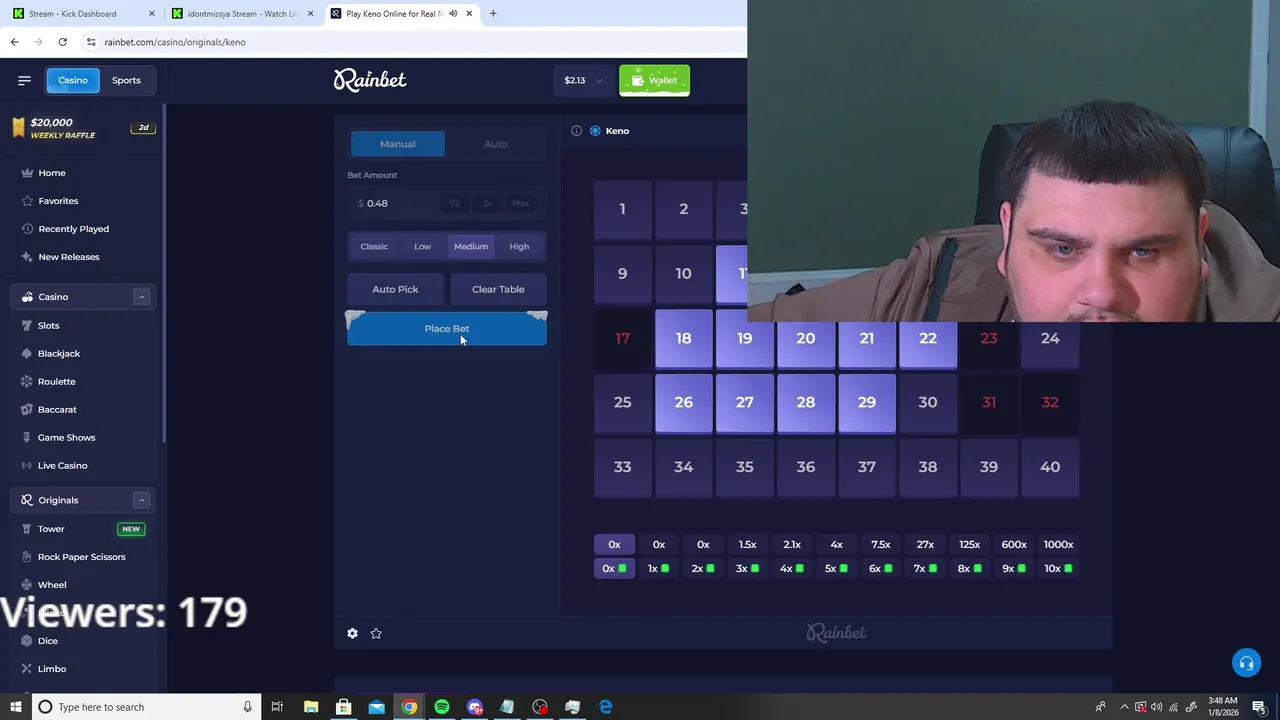The width and height of the screenshot is (1280, 720).
Task: Select Classic risk level
Action: click(x=374, y=246)
